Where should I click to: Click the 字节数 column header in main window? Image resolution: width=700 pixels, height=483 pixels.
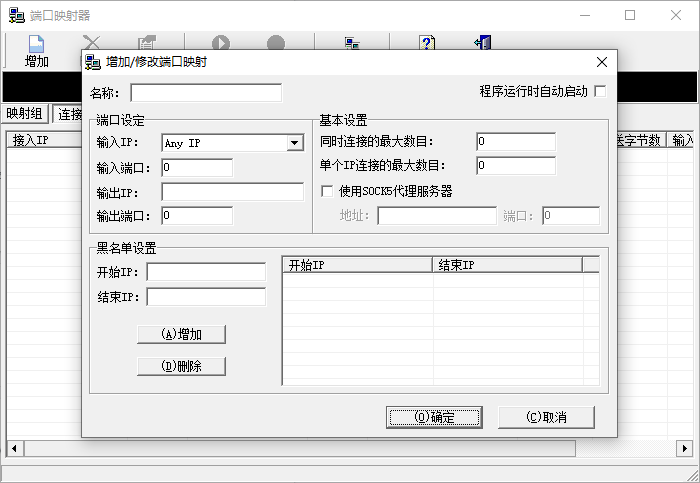tap(641, 140)
